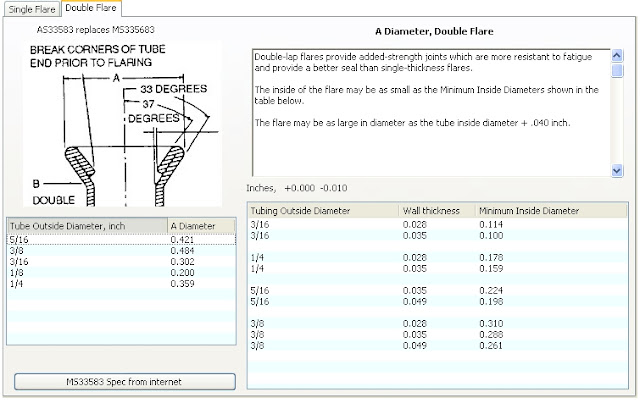Select the 3/16 row with 0.302
This screenshot has width=640, height=403.
coord(121,261)
